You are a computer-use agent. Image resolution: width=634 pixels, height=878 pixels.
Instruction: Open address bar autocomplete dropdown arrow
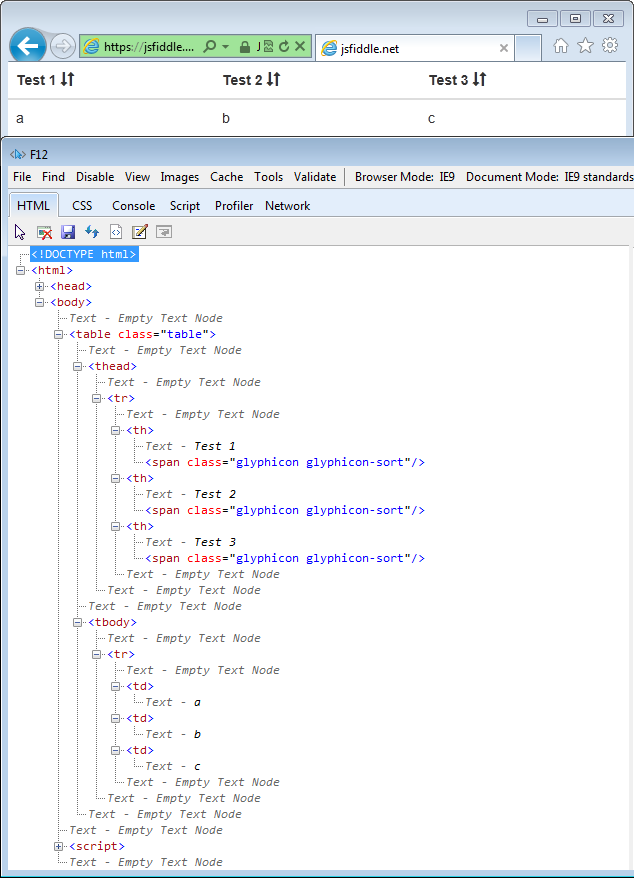click(226, 46)
